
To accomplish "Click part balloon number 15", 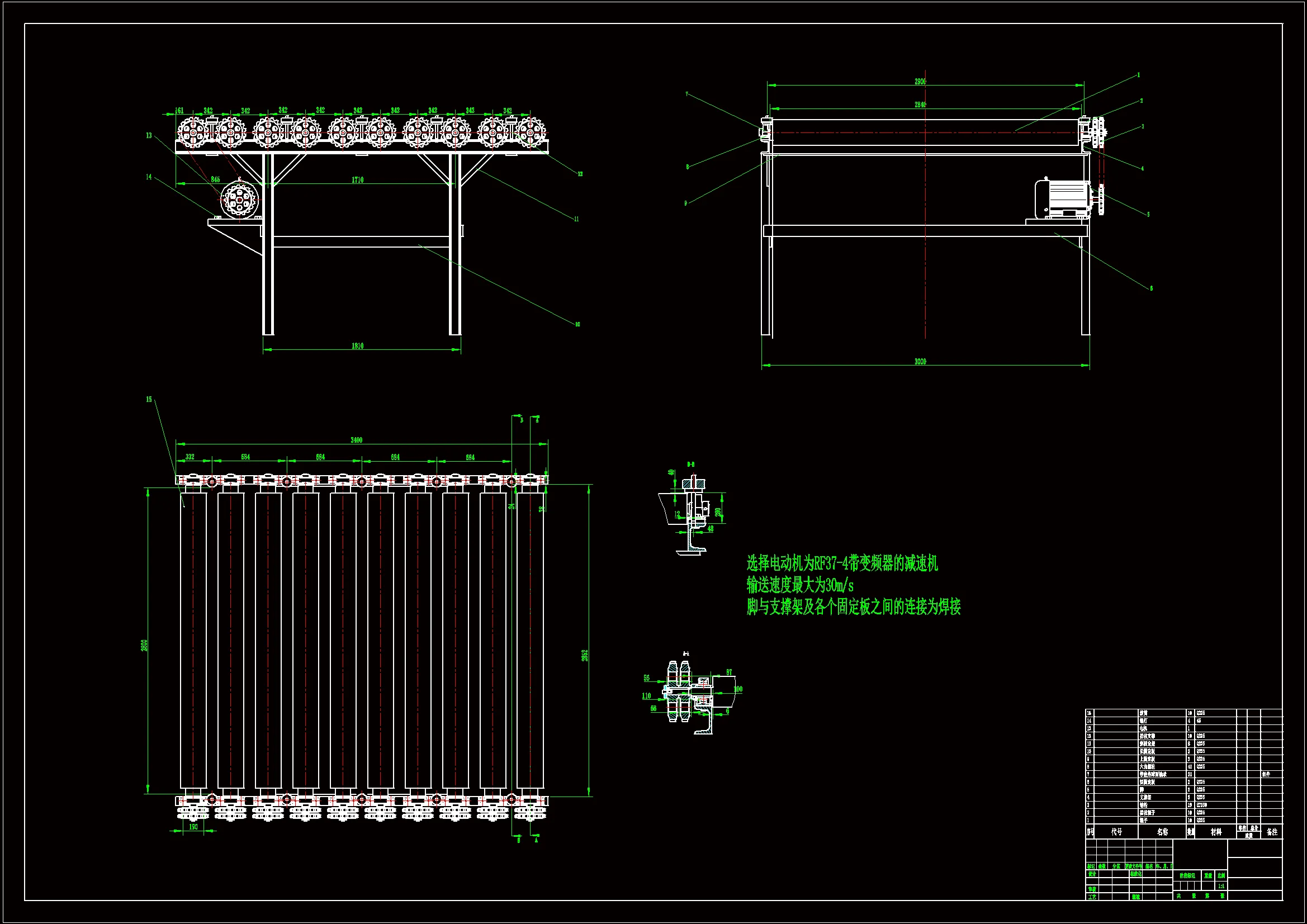I will click(149, 400).
